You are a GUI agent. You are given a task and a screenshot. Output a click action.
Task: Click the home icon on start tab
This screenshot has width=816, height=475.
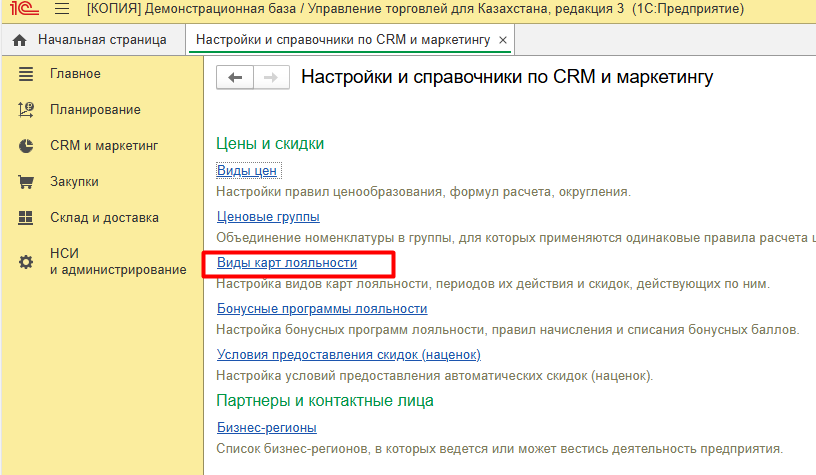[x=20, y=41]
